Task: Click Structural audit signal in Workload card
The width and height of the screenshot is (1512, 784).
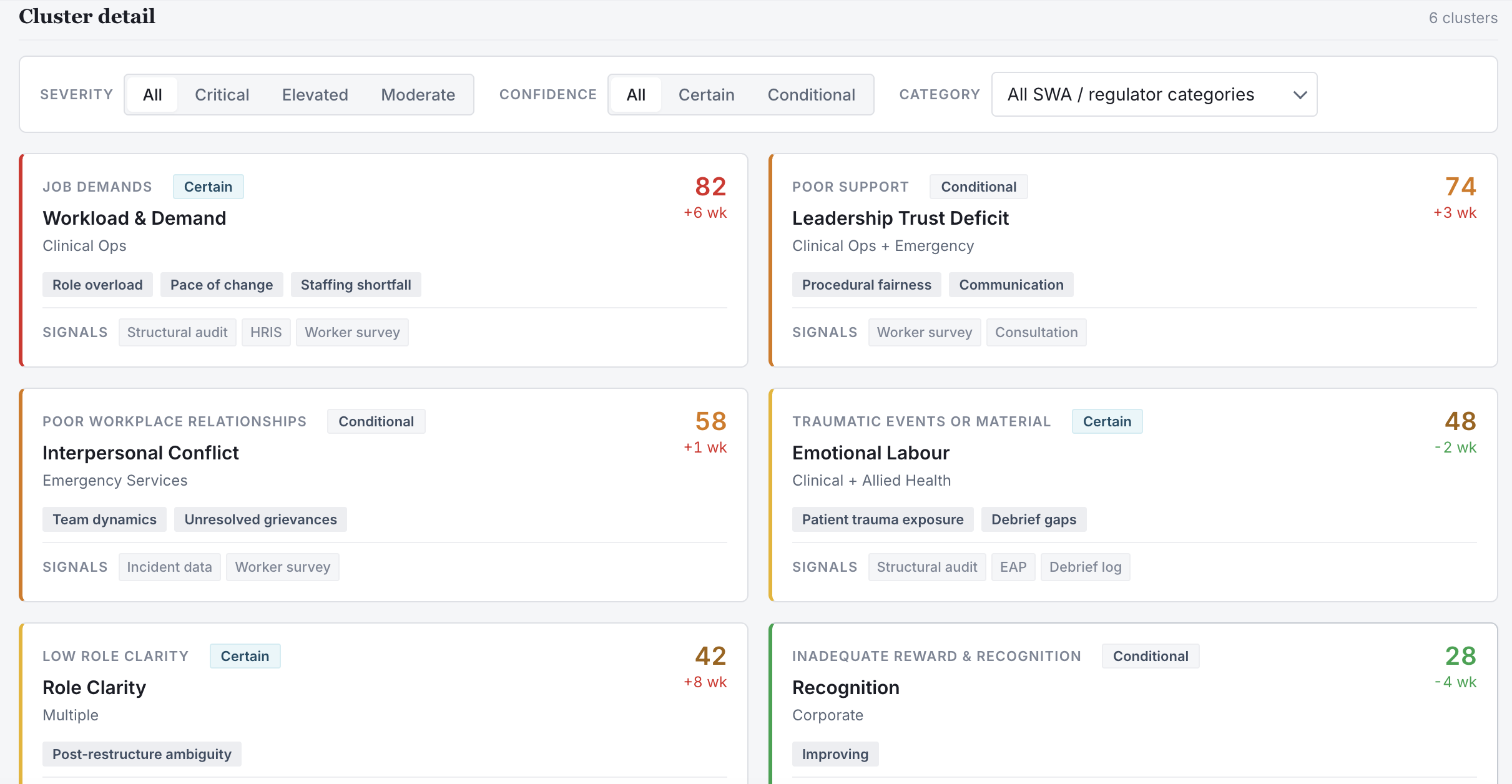Action: pos(177,332)
